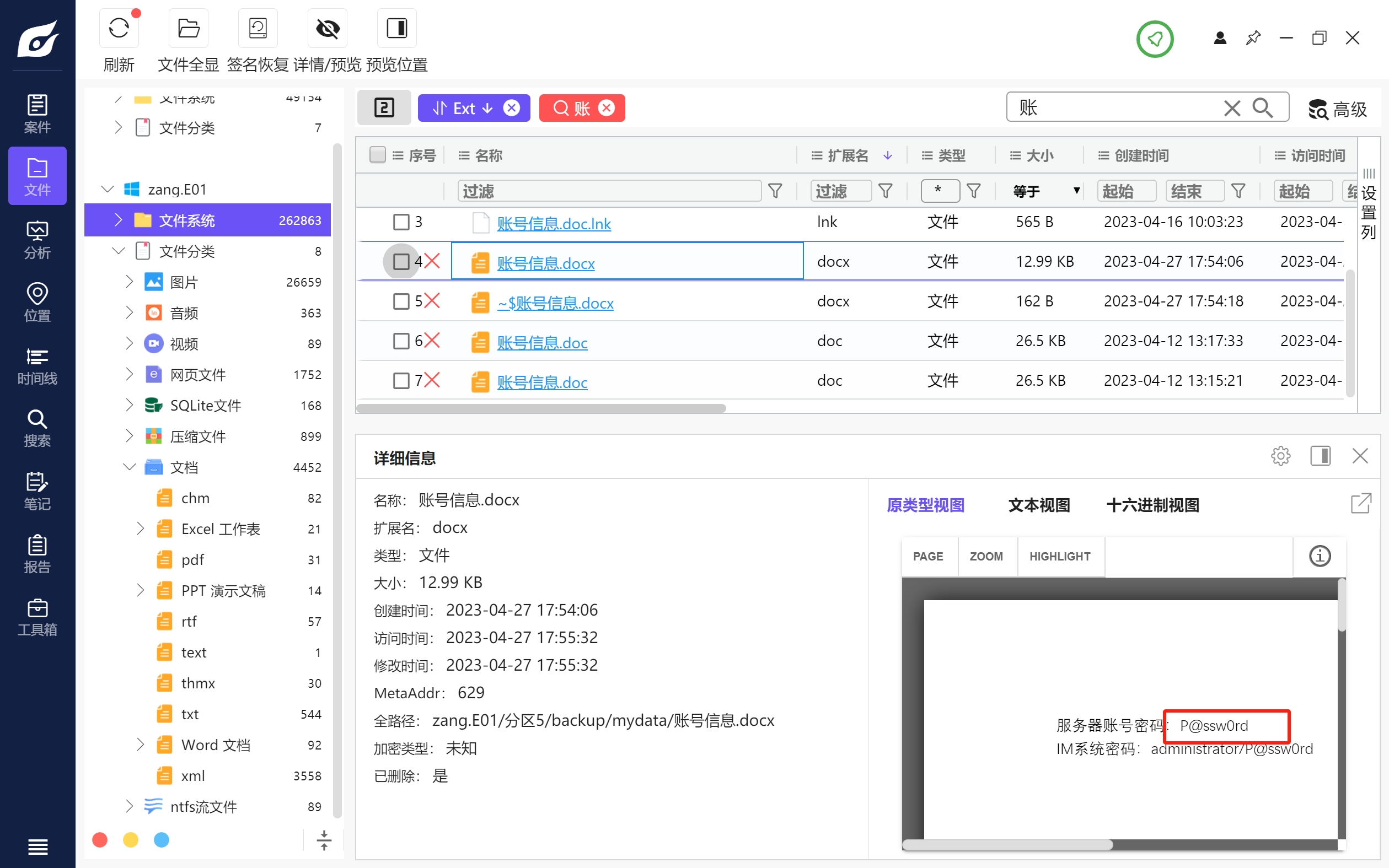Select the 原类型视图 tab
The width and height of the screenshot is (1389, 868).
[x=925, y=505]
